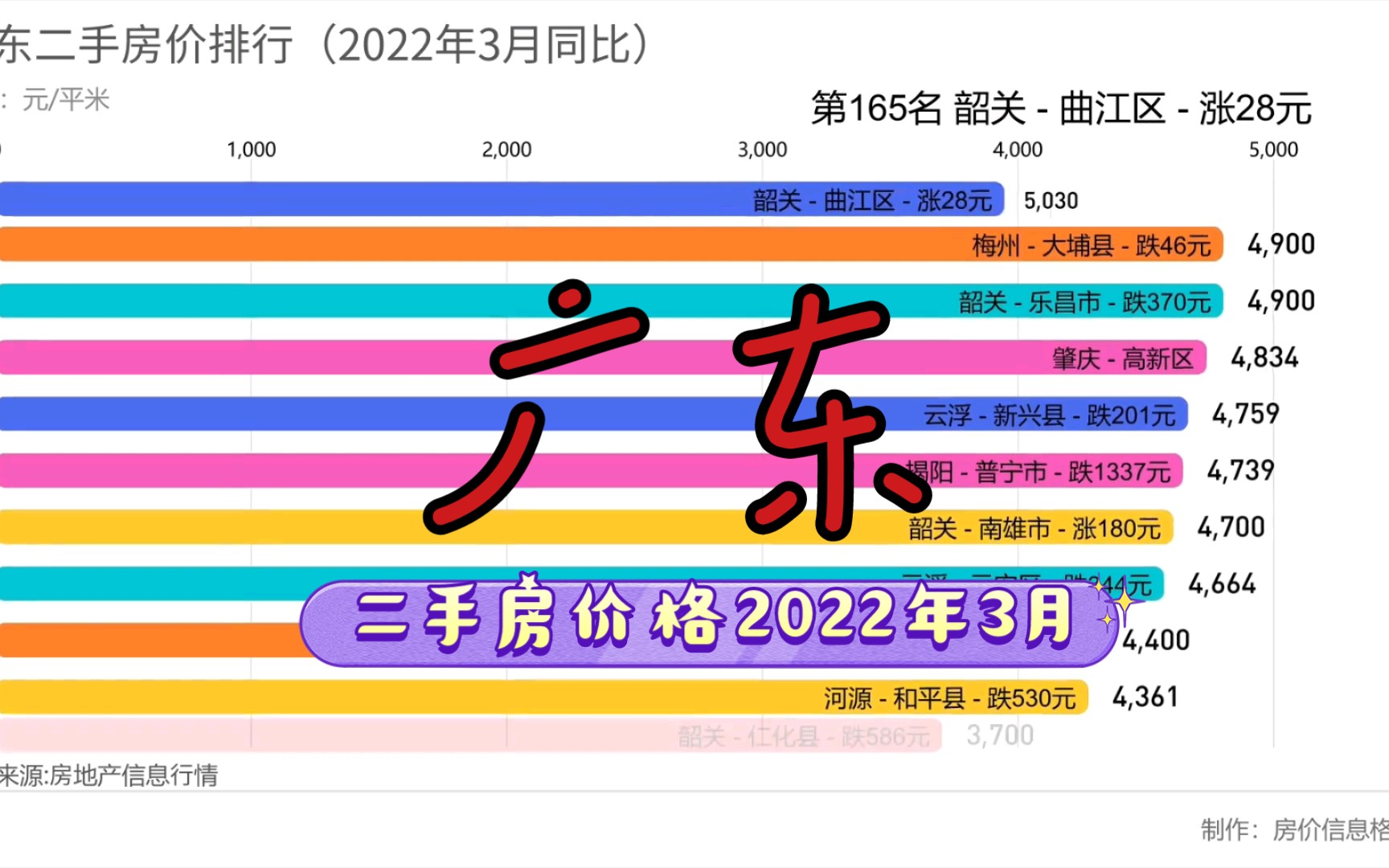Click the teal 韶关 - 乐昌市 - 跌370元 bar
The height and width of the screenshot is (868, 1389).
coord(611,301)
